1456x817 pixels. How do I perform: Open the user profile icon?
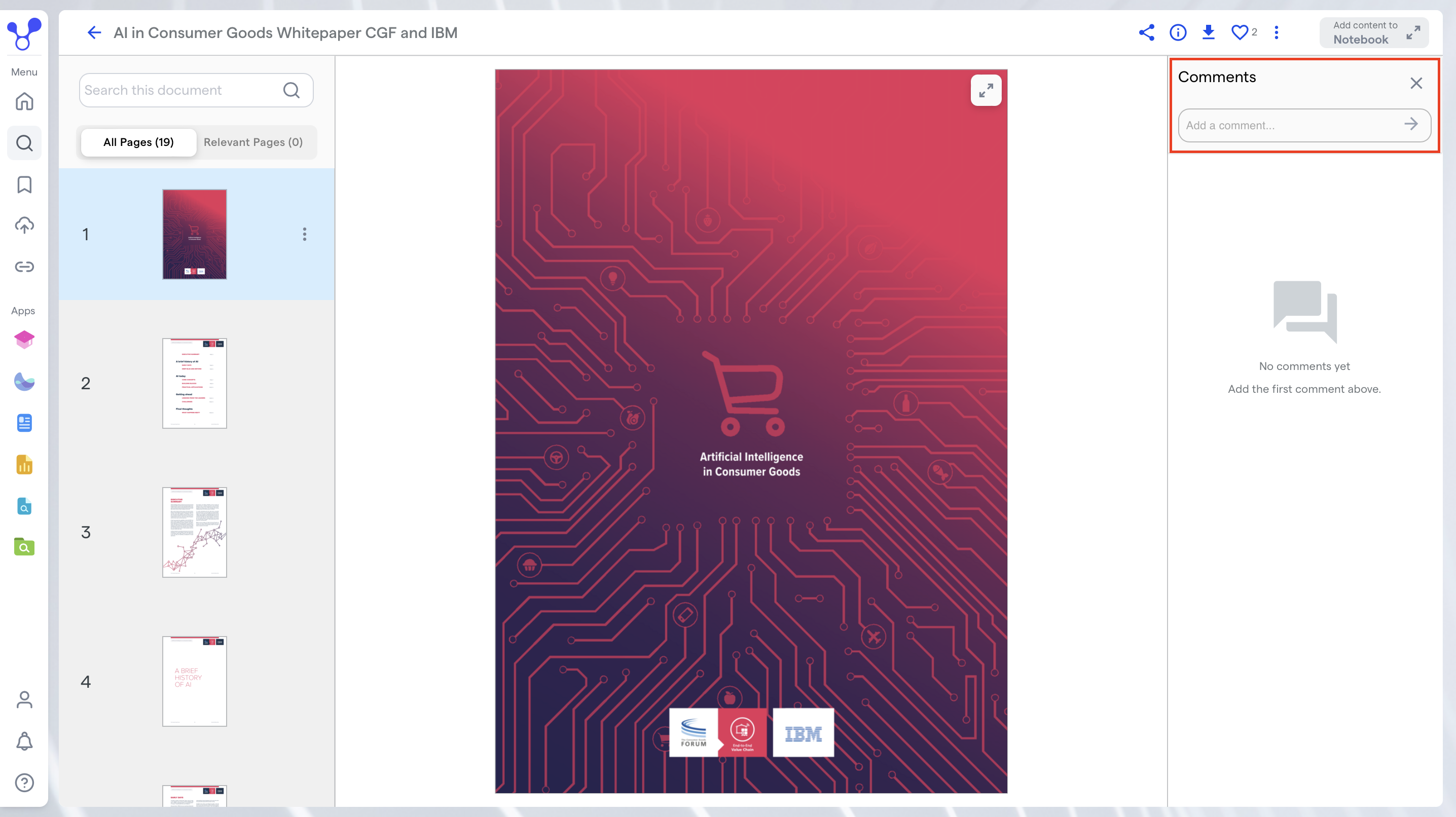[x=24, y=700]
